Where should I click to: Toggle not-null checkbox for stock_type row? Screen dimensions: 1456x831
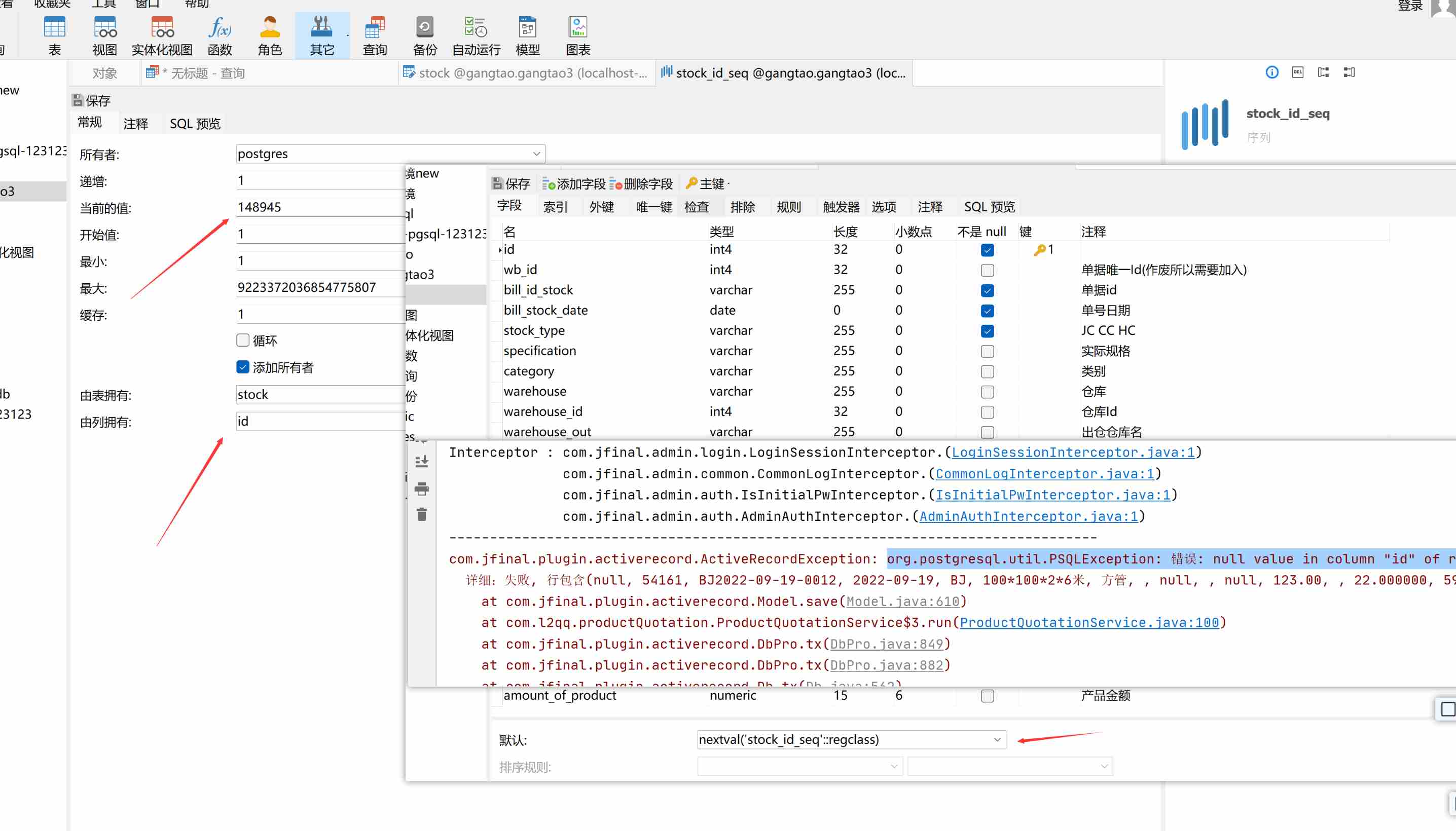click(x=987, y=331)
